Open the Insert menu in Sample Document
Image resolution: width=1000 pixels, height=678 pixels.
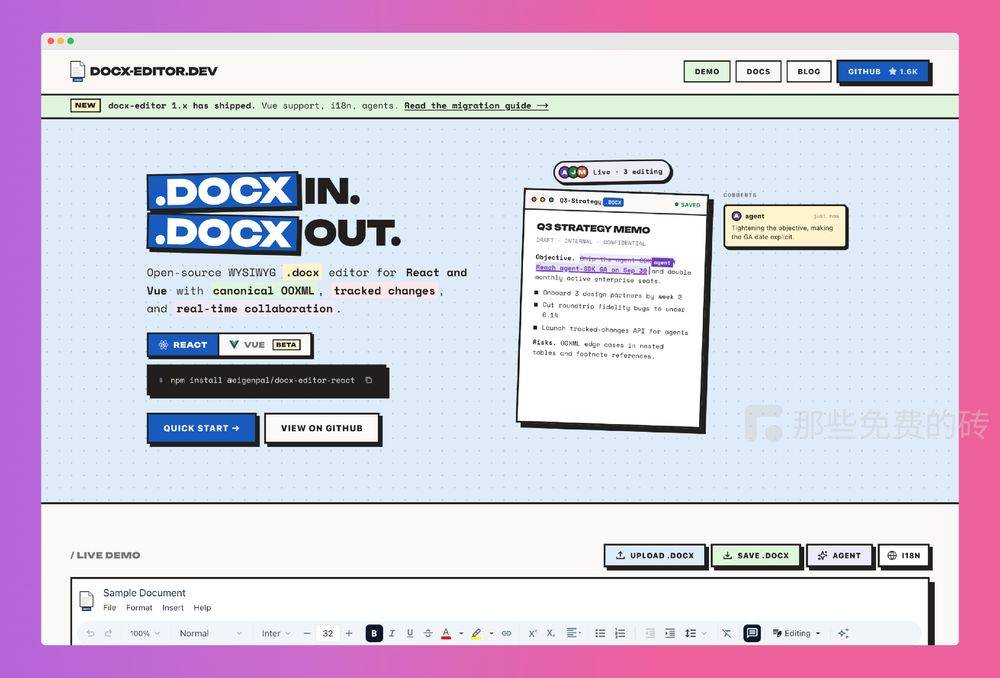point(173,608)
